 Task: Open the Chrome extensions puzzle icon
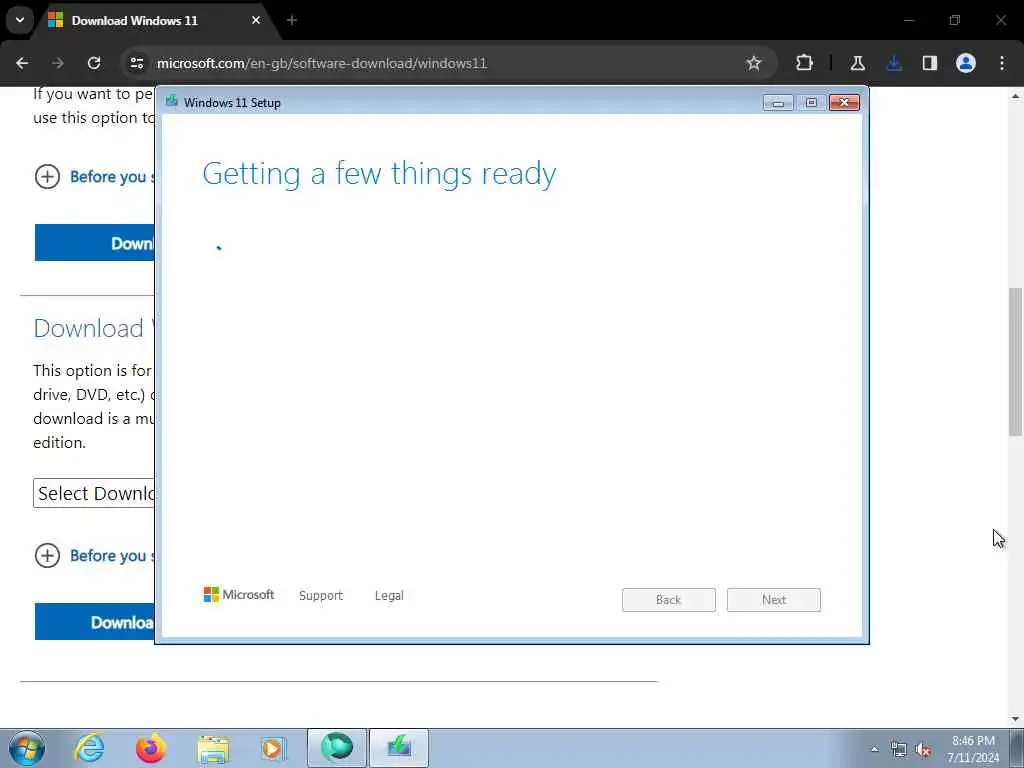805,63
